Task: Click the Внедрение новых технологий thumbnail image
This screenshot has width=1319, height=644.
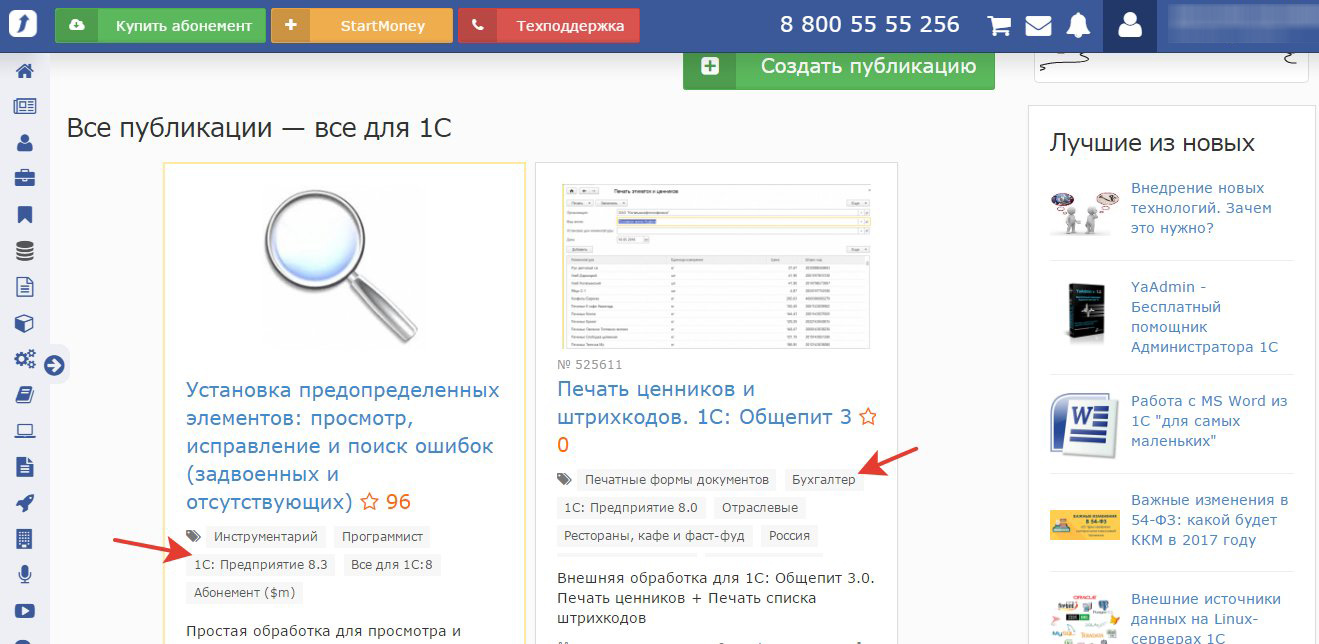Action: [1083, 212]
